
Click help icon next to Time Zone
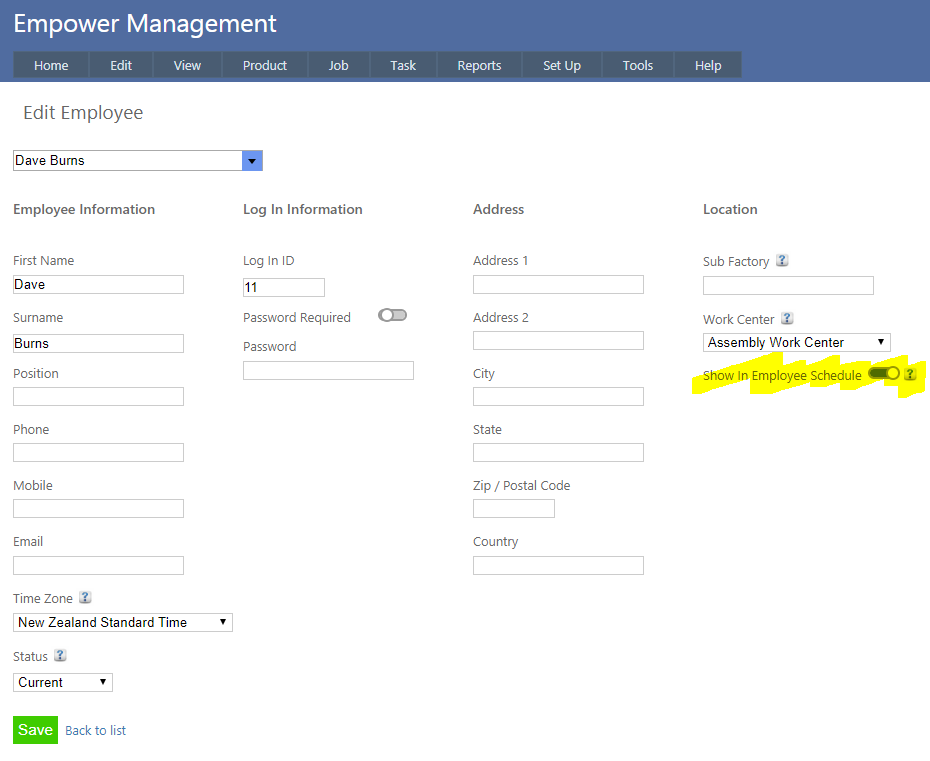click(x=85, y=598)
